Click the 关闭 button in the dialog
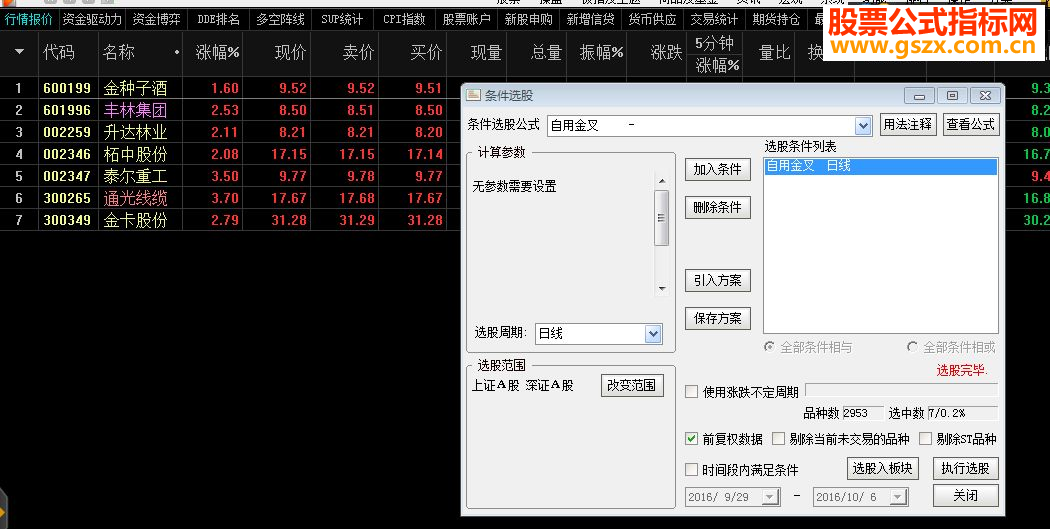This screenshot has width=1050, height=529. [966, 496]
